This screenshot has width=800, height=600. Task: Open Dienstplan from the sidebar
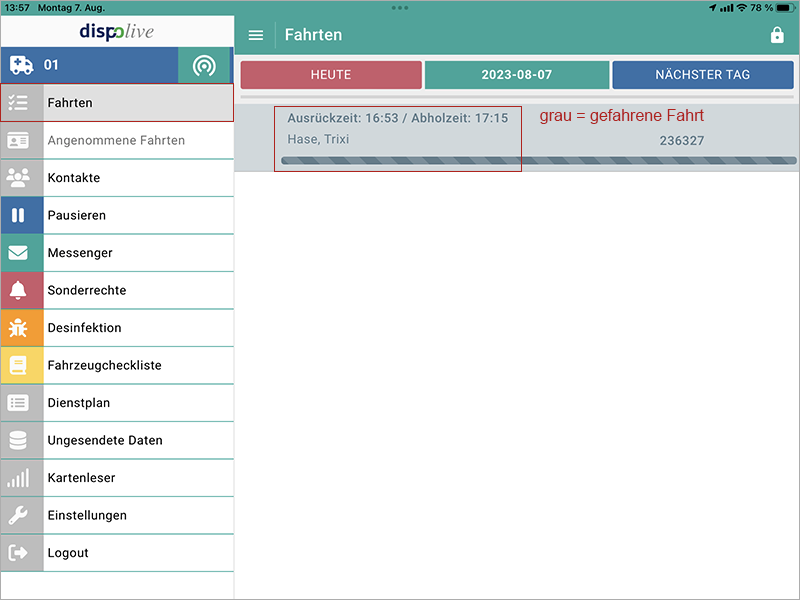21,402
